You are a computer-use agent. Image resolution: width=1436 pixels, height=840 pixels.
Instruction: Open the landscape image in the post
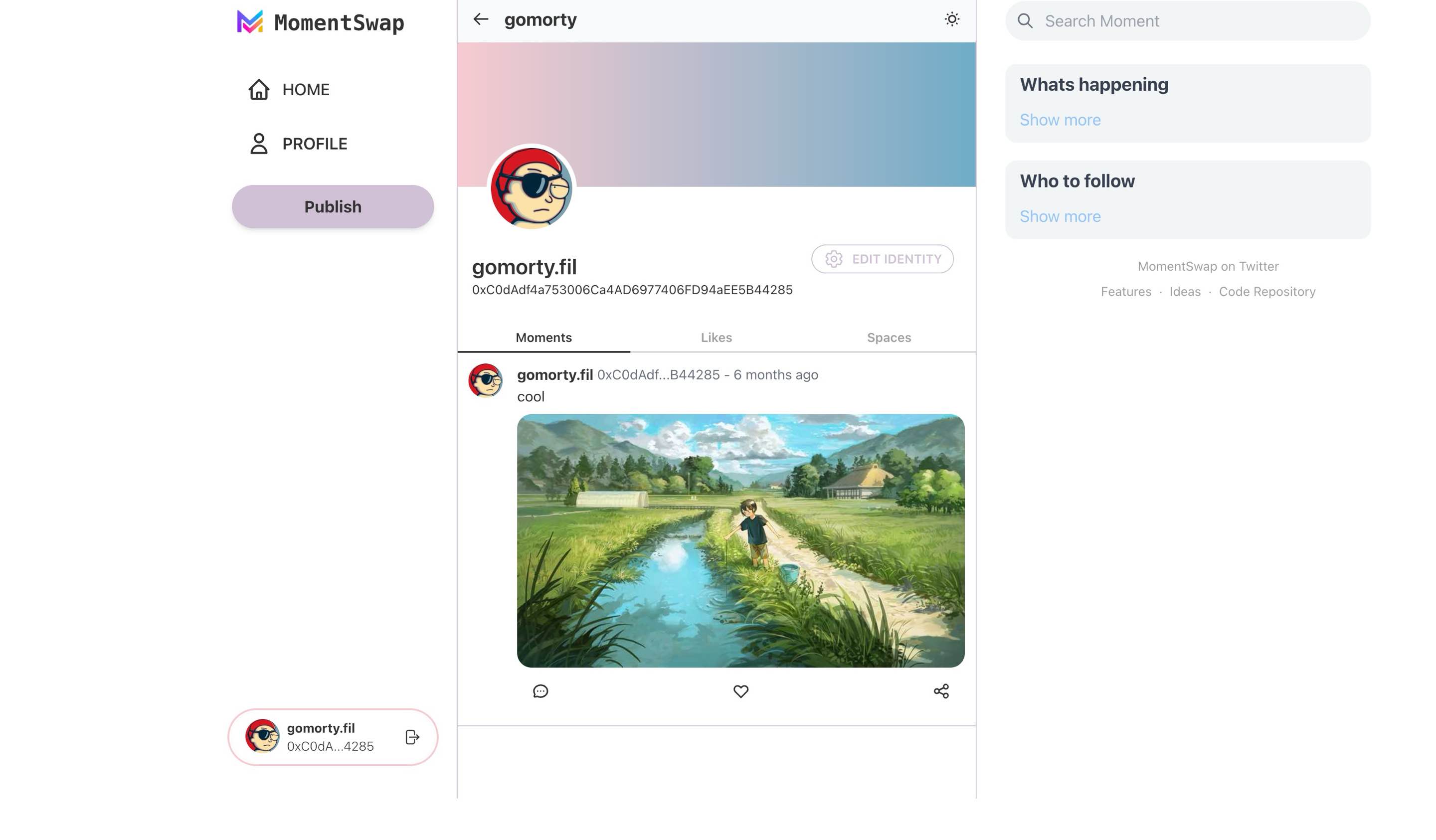pyautogui.click(x=740, y=541)
